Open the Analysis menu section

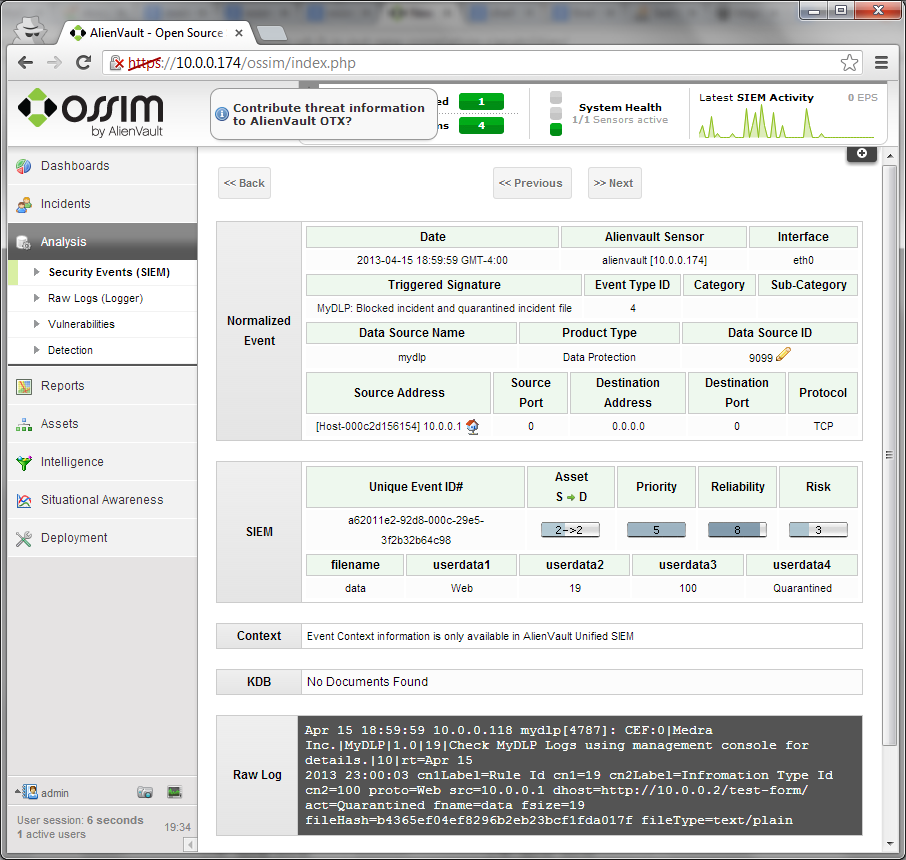coord(103,242)
